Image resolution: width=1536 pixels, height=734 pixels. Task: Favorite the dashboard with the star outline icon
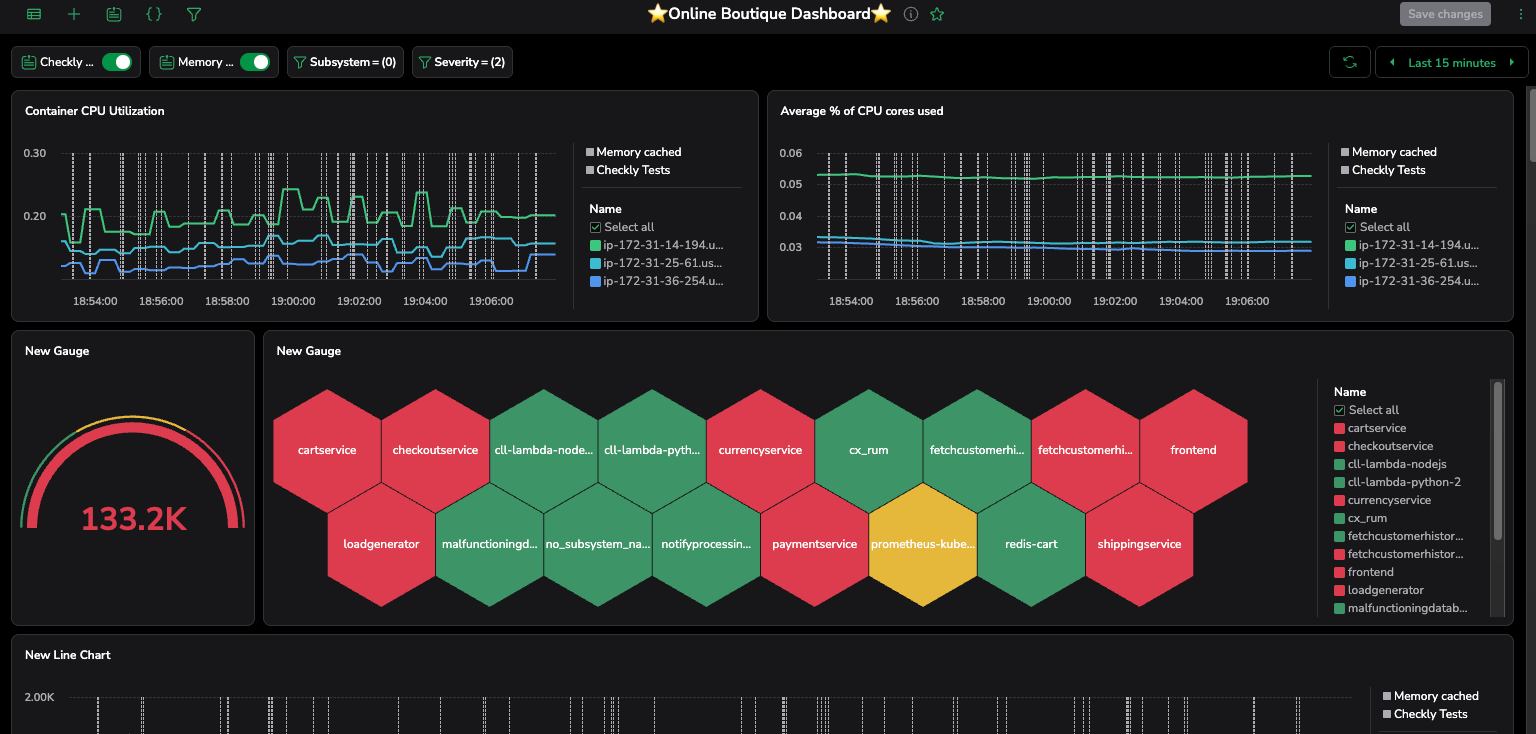pos(937,14)
